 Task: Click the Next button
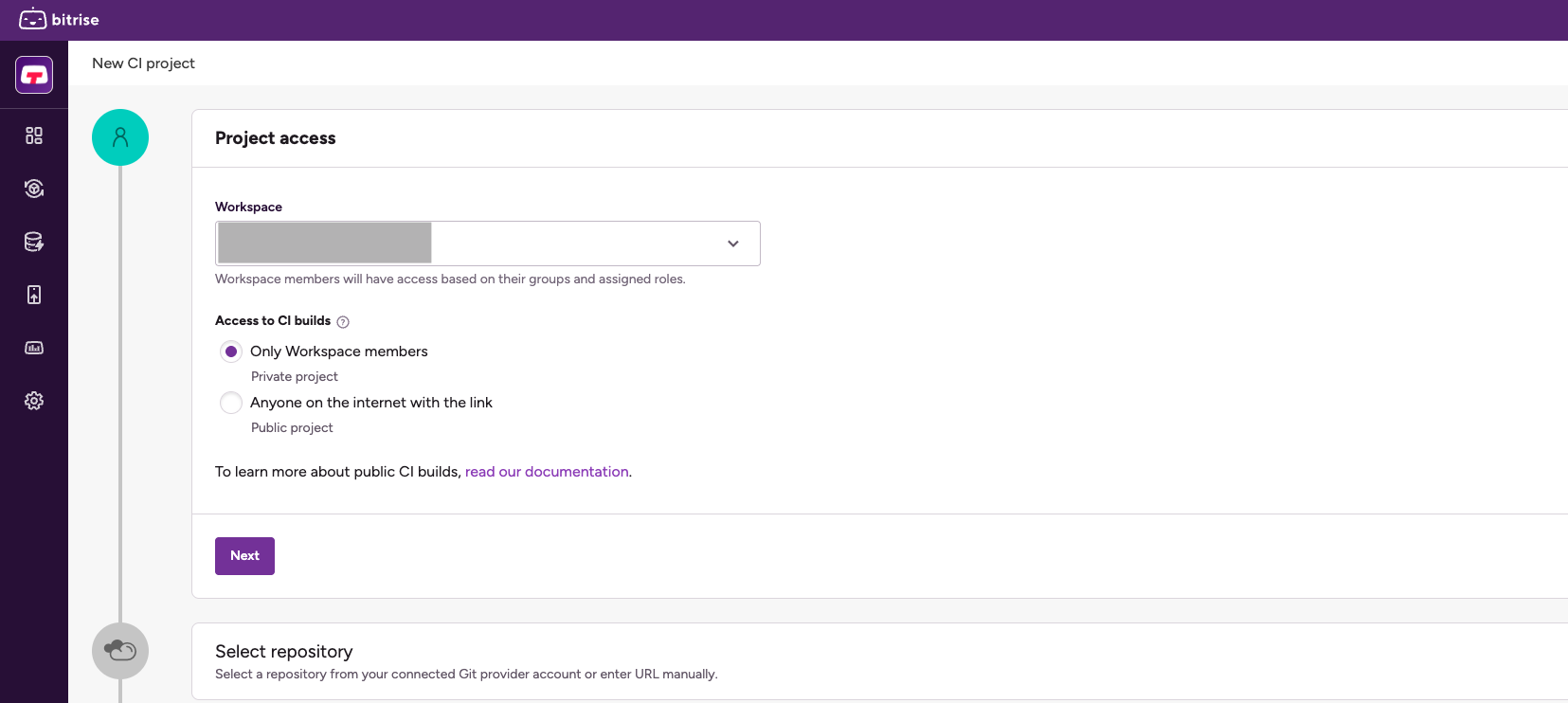(244, 556)
